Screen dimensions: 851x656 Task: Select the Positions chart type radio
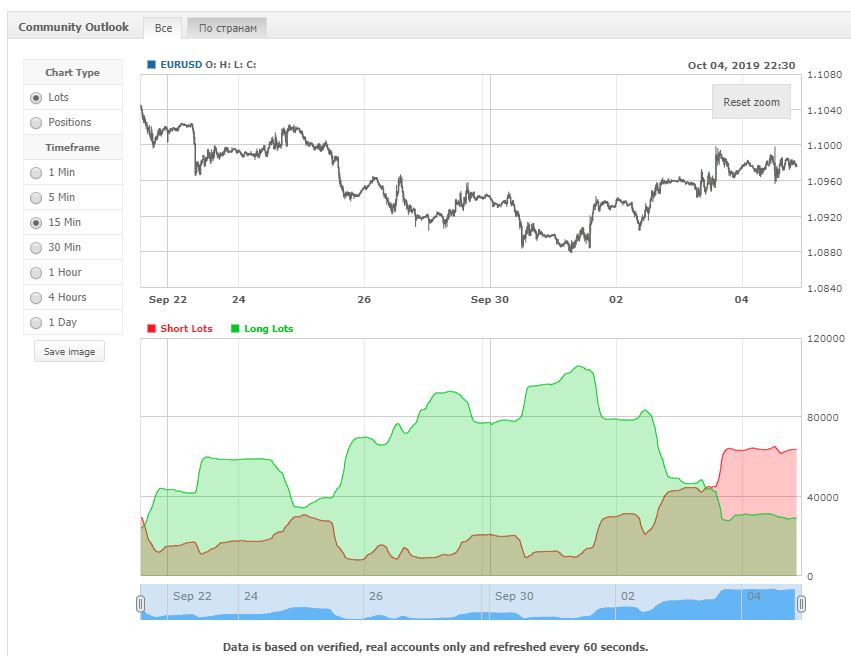[x=36, y=123]
